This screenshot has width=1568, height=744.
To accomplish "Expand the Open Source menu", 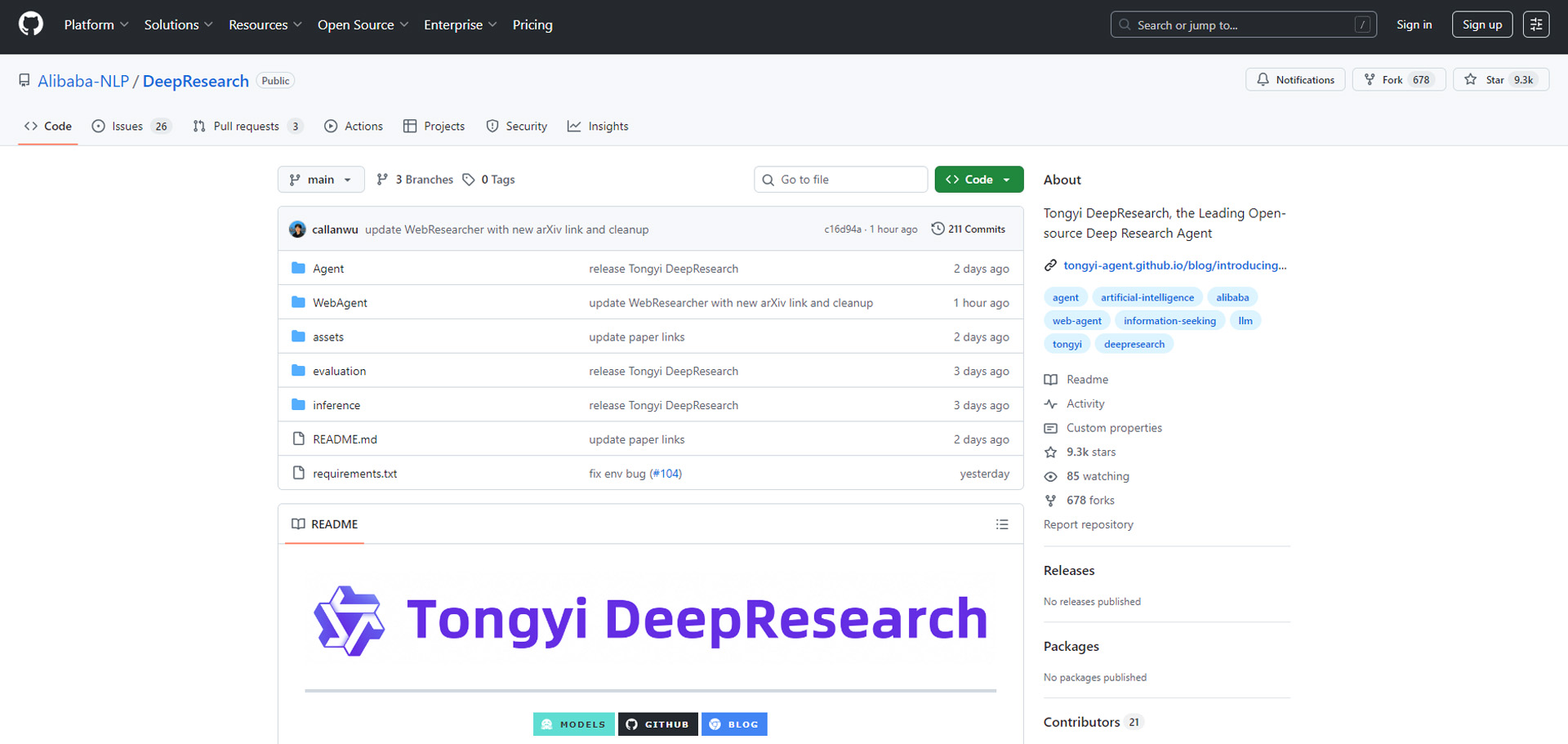I will click(x=363, y=25).
